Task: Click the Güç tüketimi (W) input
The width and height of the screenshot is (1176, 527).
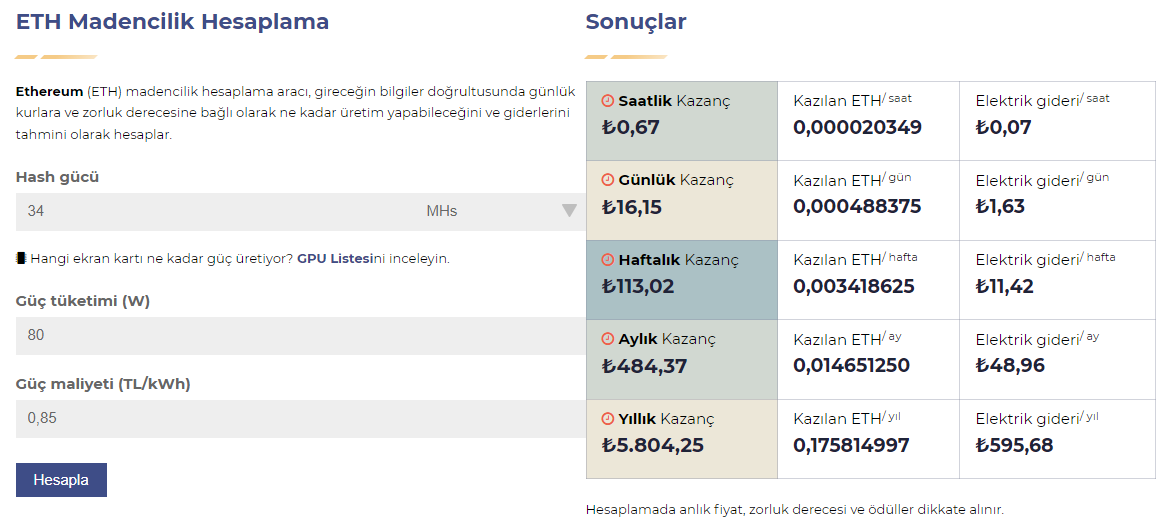Action: (x=300, y=335)
